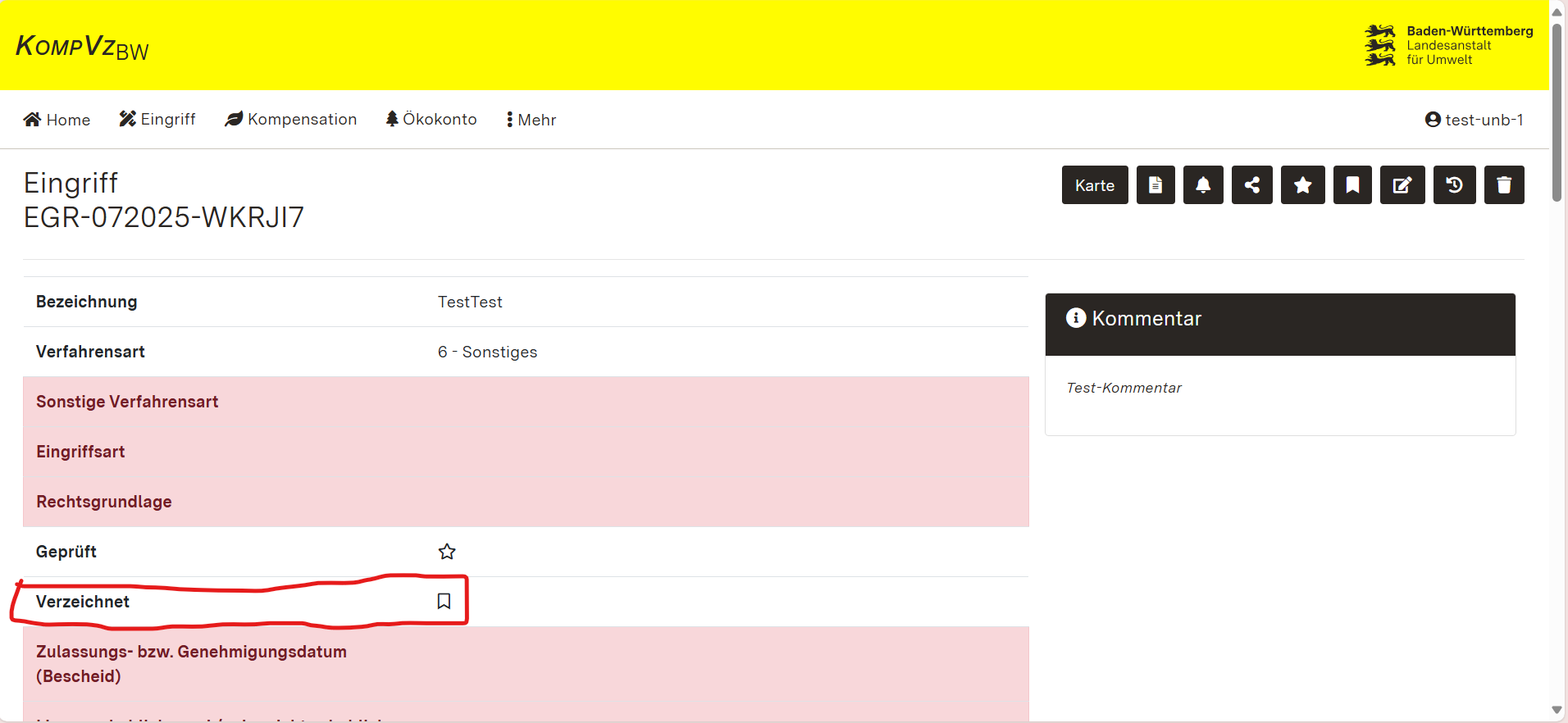Click the scrollbar down arrow
1568x723 pixels.
click(1557, 710)
